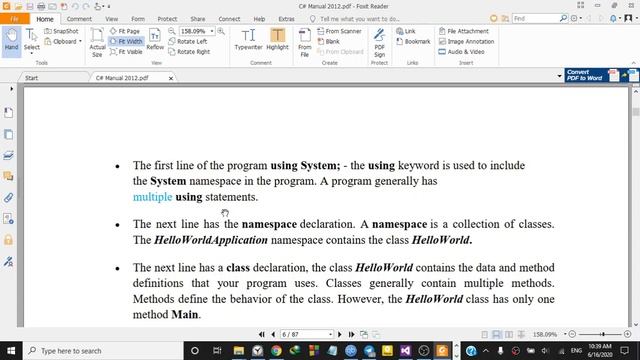
Task: Open the Comments side panel
Action: [x=8, y=176]
